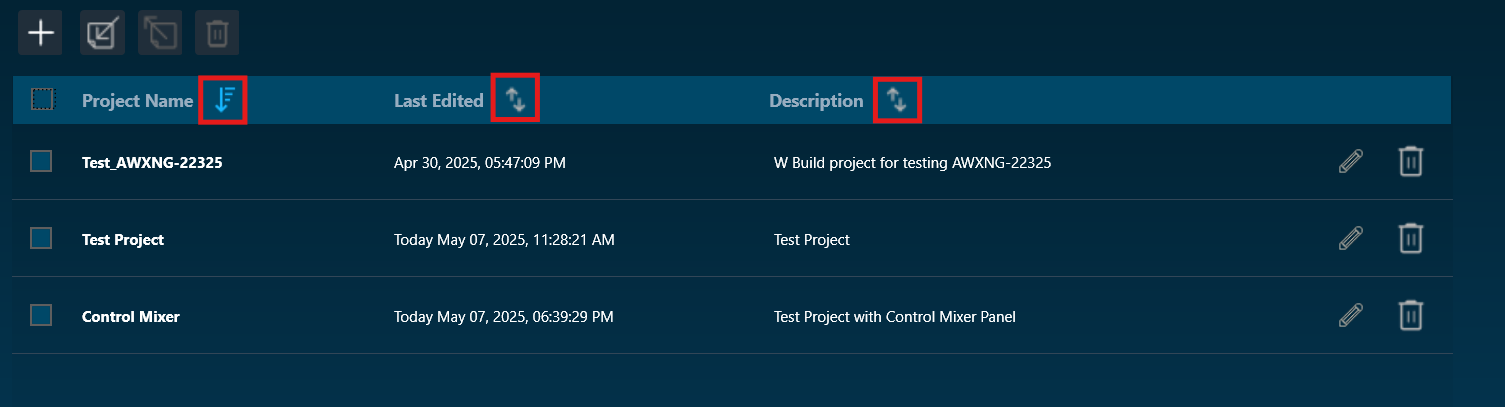Check the Test_AWXNG-22325 row checkbox

point(41,161)
